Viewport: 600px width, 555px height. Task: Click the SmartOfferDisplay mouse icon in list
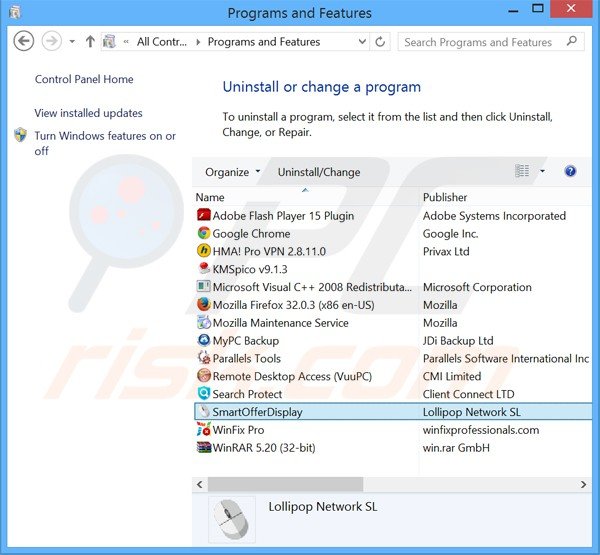pos(204,411)
